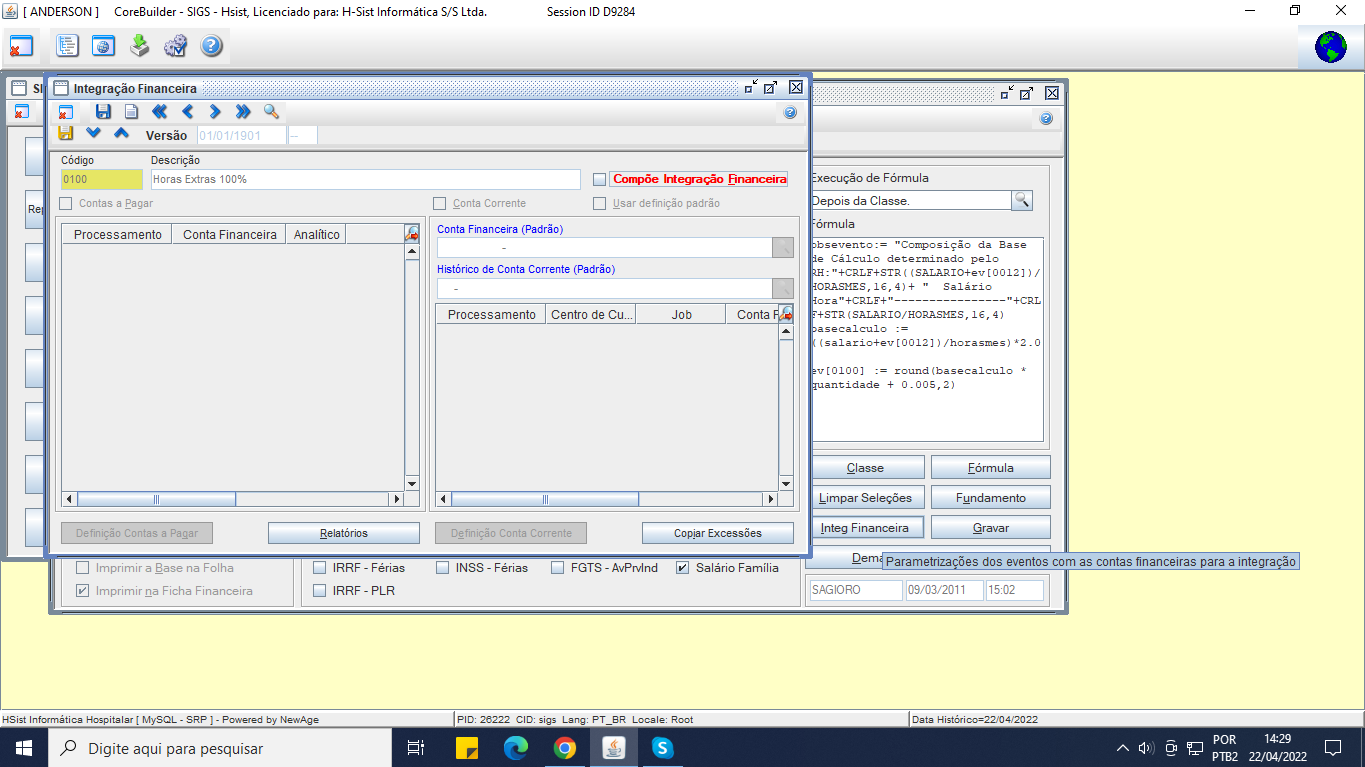Open Microsoft Edge from the taskbar
The height and width of the screenshot is (767, 1365).
tap(516, 747)
